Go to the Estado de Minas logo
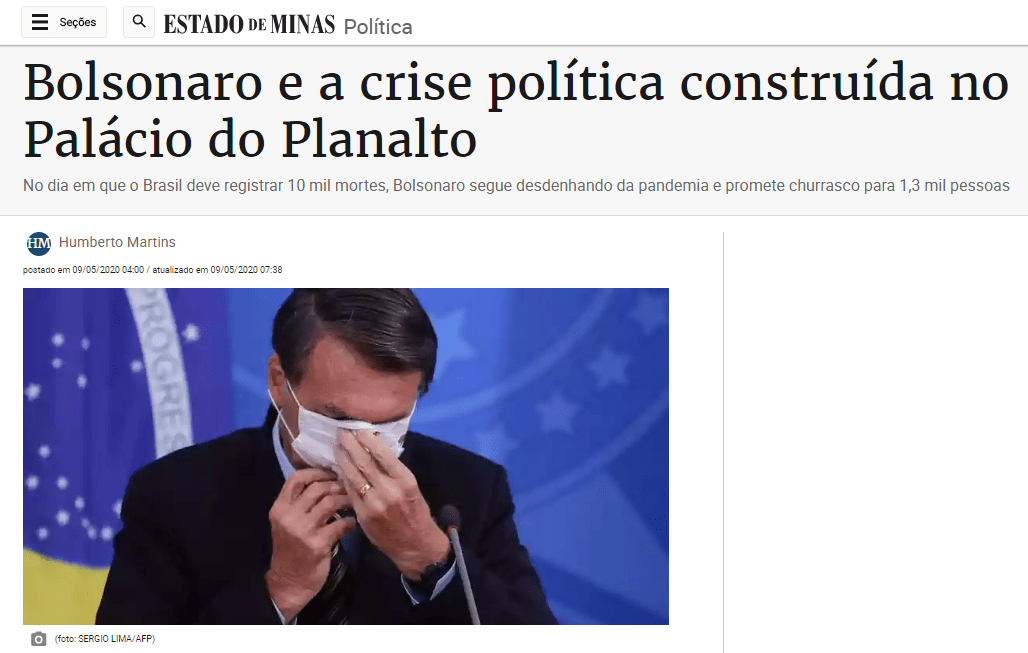Viewport: 1028px width, 653px height. pos(249,24)
